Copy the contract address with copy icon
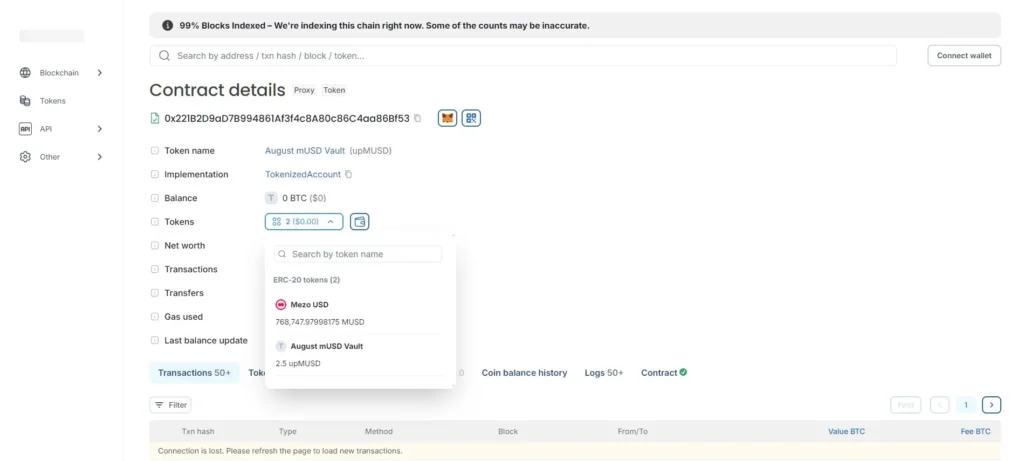This screenshot has width=1024, height=461. point(418,118)
